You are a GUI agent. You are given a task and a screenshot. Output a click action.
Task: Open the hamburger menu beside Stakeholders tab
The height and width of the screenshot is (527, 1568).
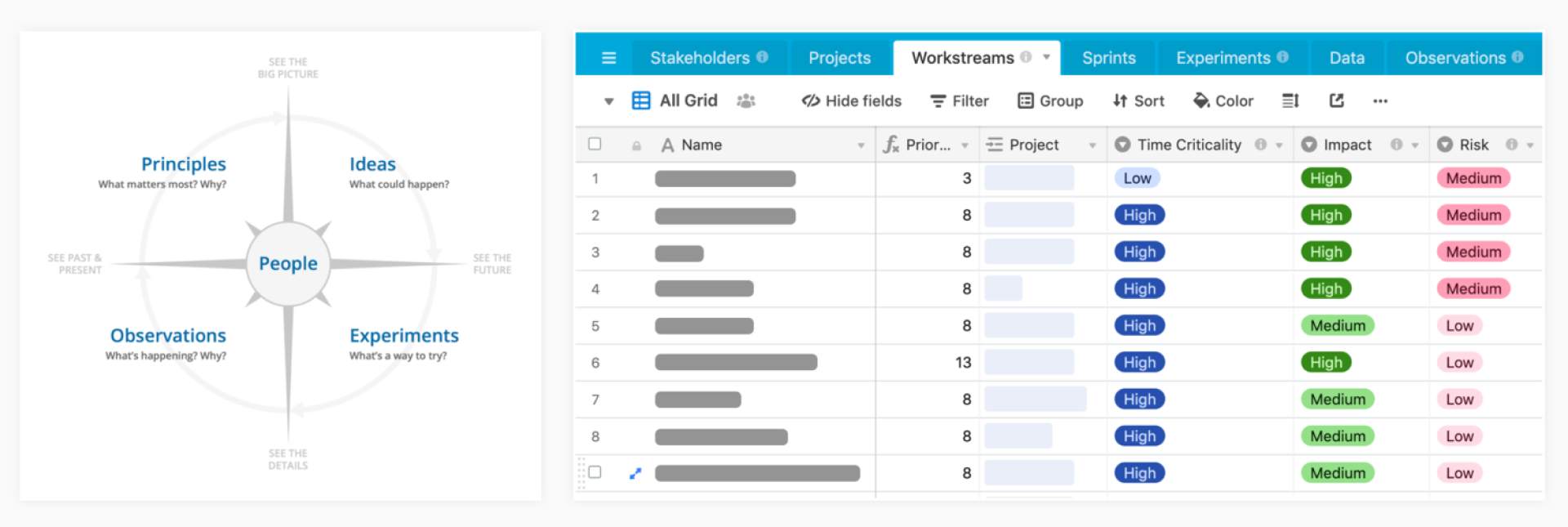[x=608, y=58]
